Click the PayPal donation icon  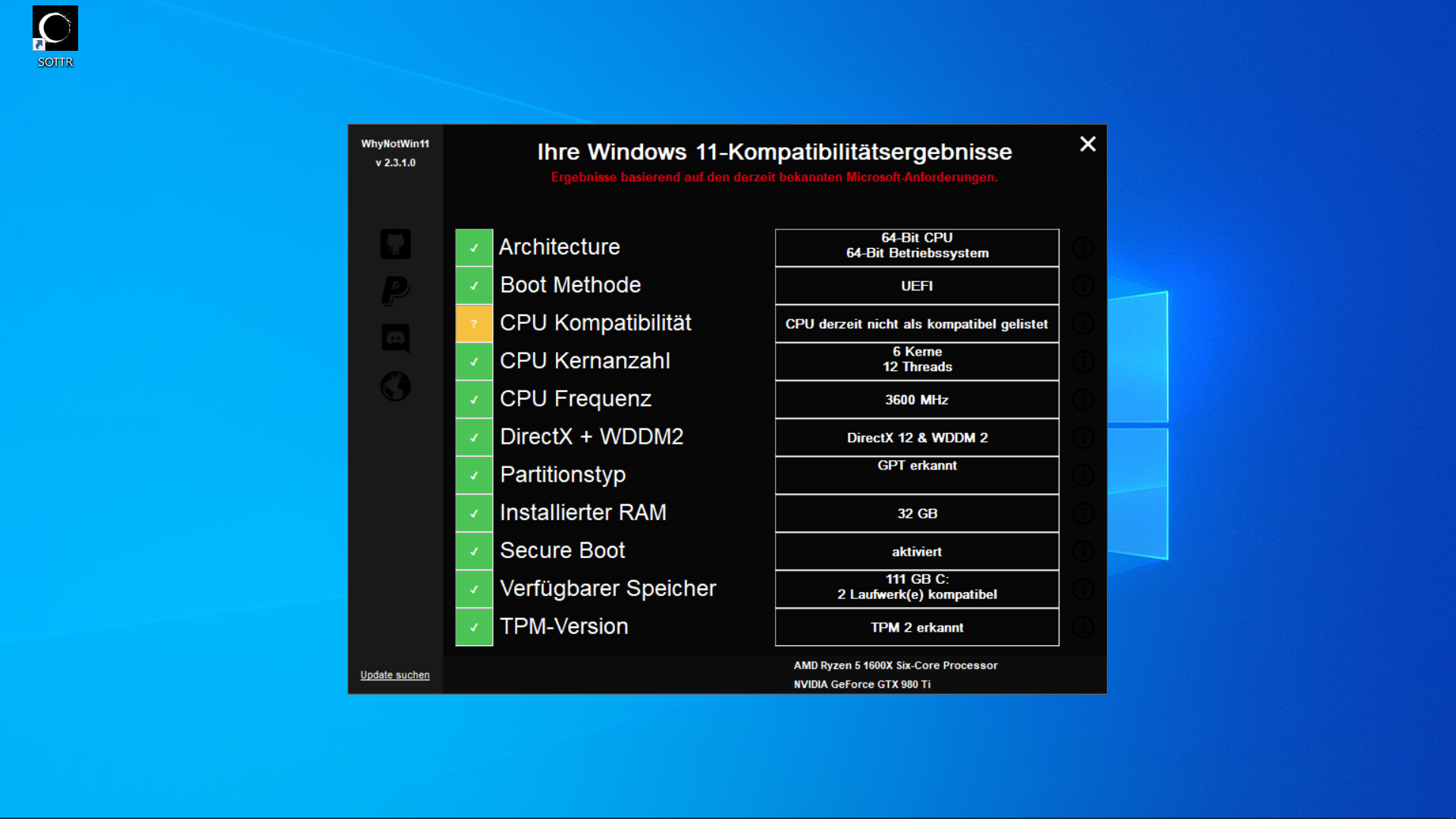click(x=395, y=292)
